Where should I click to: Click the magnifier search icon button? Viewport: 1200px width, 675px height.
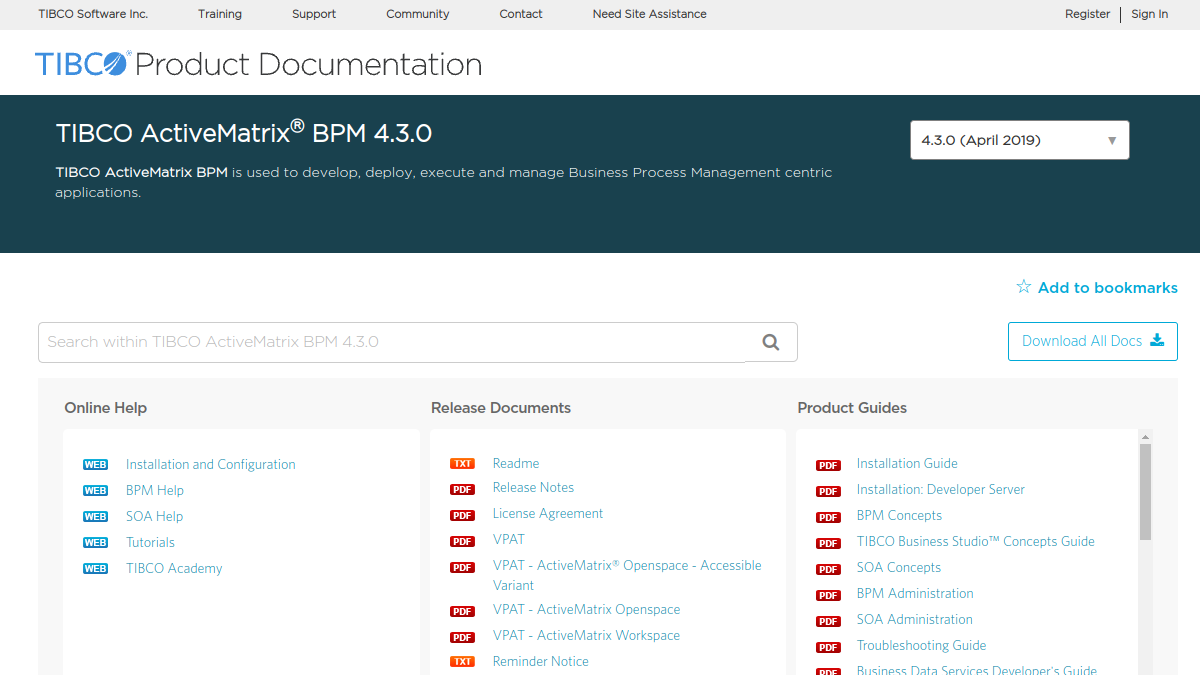point(771,342)
